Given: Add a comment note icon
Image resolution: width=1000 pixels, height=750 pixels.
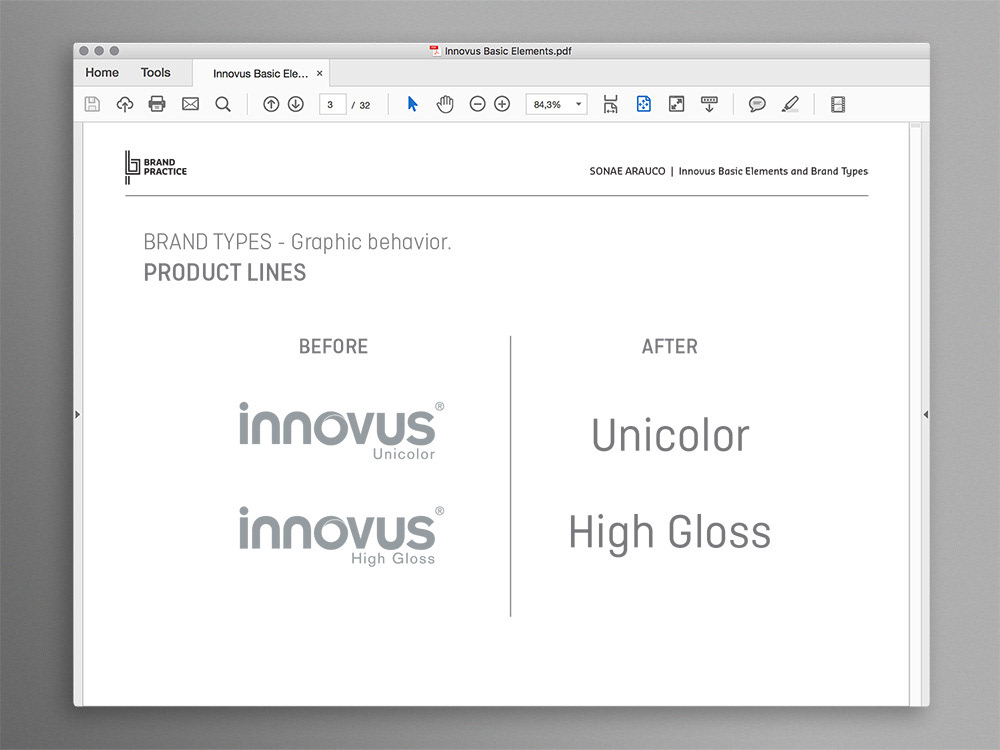Looking at the screenshot, I should (x=757, y=104).
